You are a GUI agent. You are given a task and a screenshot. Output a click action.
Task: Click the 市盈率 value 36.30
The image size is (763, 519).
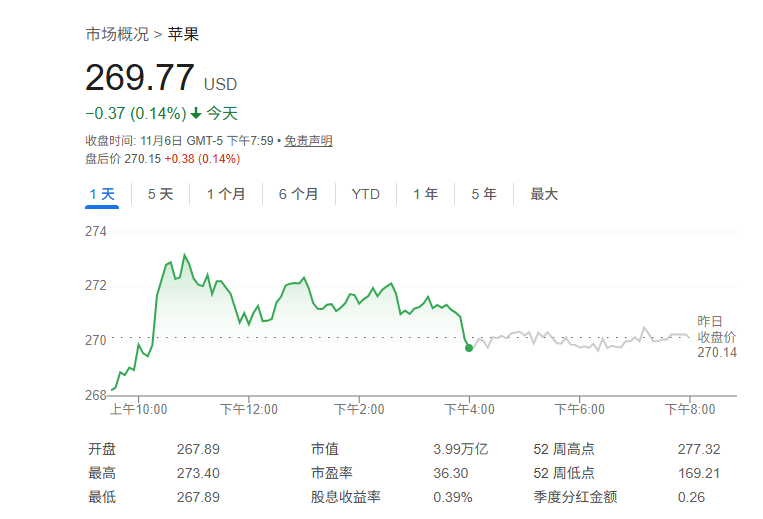(451, 473)
